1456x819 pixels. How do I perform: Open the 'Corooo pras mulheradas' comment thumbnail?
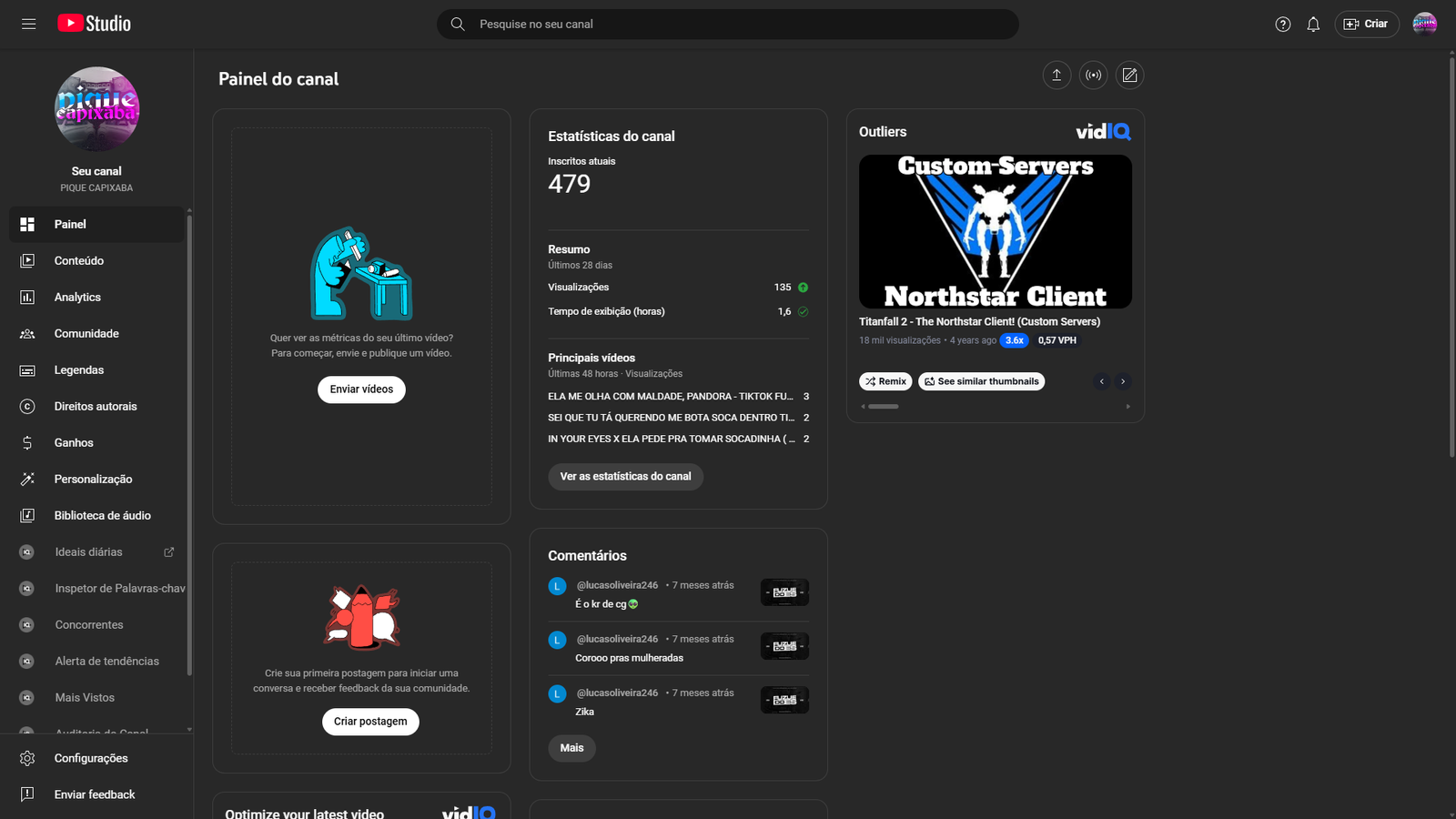784,646
